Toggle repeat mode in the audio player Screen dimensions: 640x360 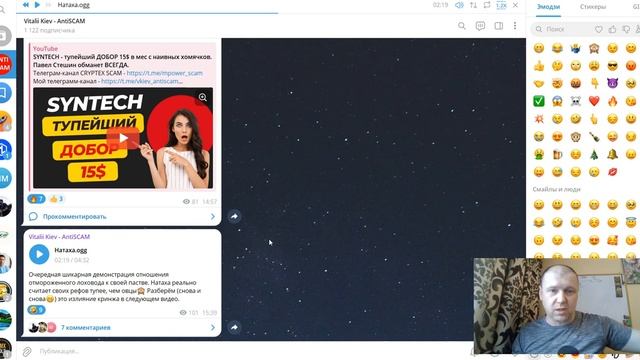click(x=487, y=5)
